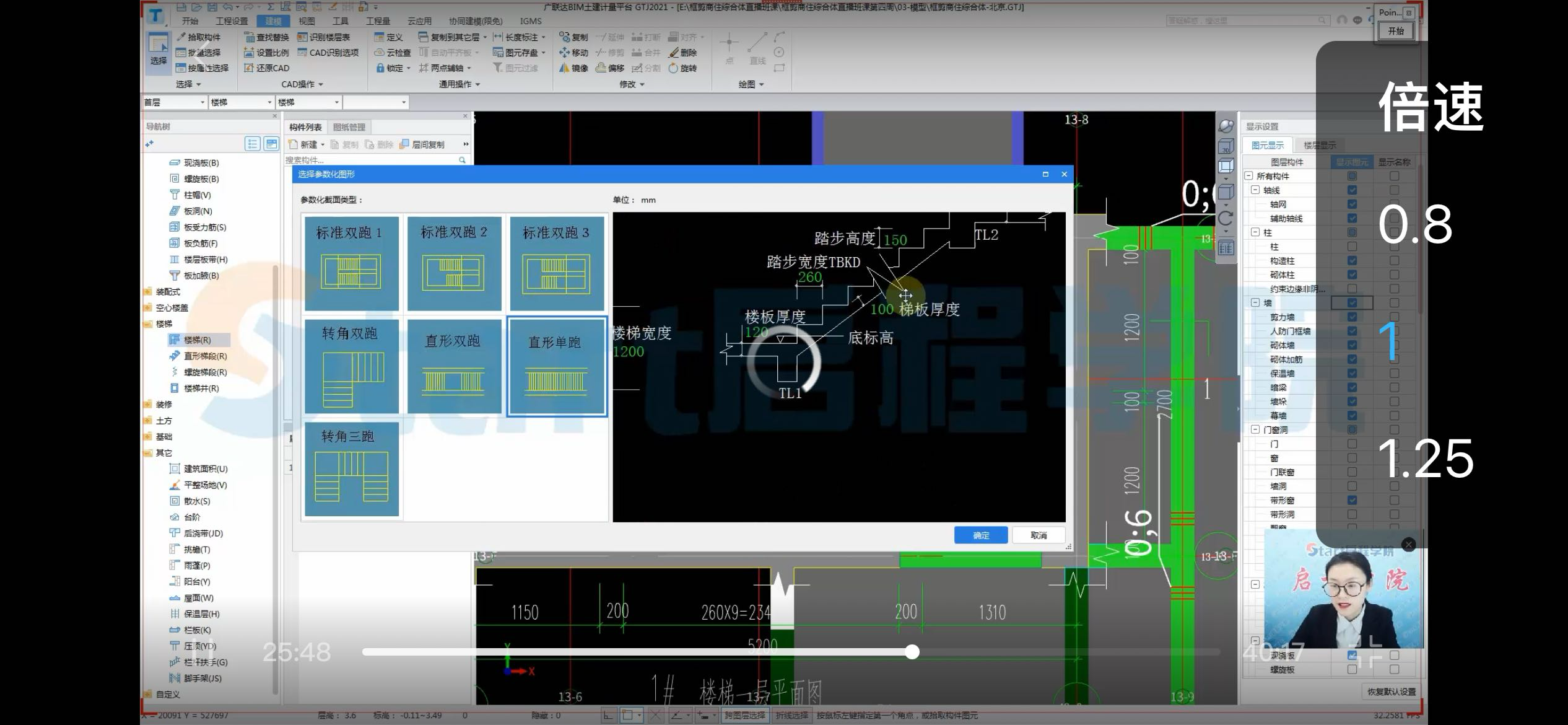Screen dimensions: 1568x725
Task: Open the 工程量 ribbon tab
Action: point(378,21)
